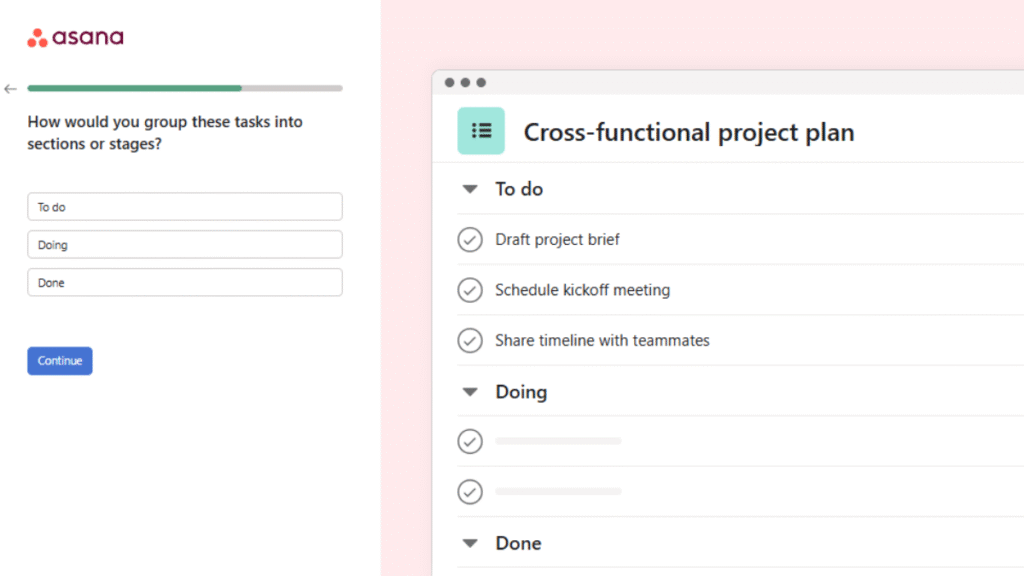The height and width of the screenshot is (576, 1024).
Task: Select the To do section header label
Action: [x=519, y=188]
